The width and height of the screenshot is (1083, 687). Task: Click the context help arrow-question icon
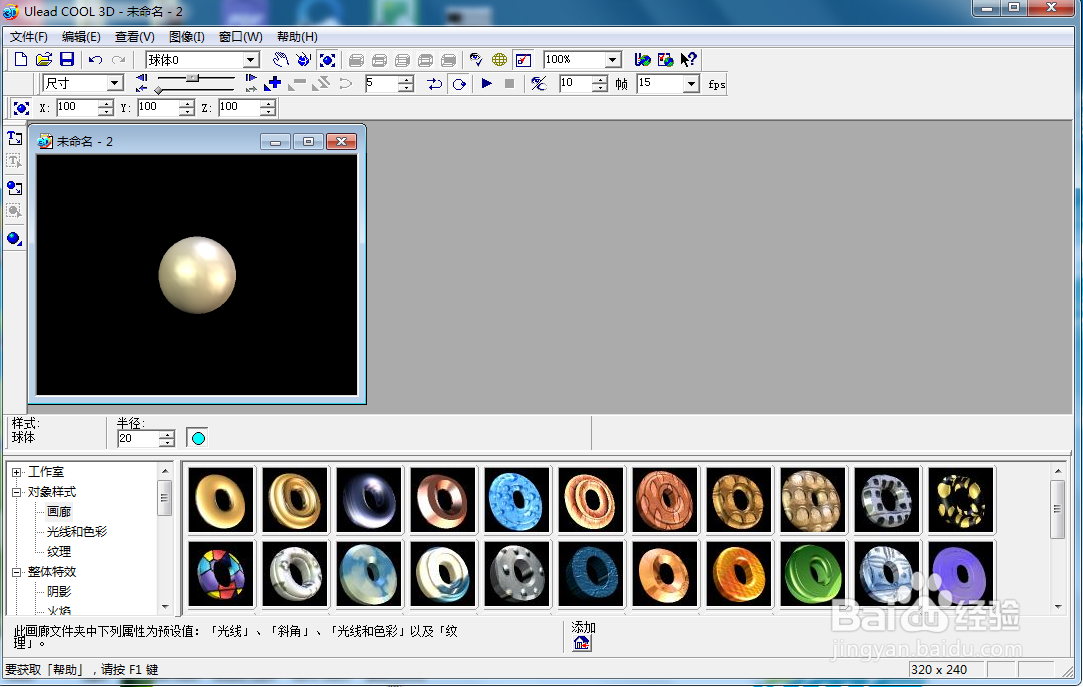point(689,60)
